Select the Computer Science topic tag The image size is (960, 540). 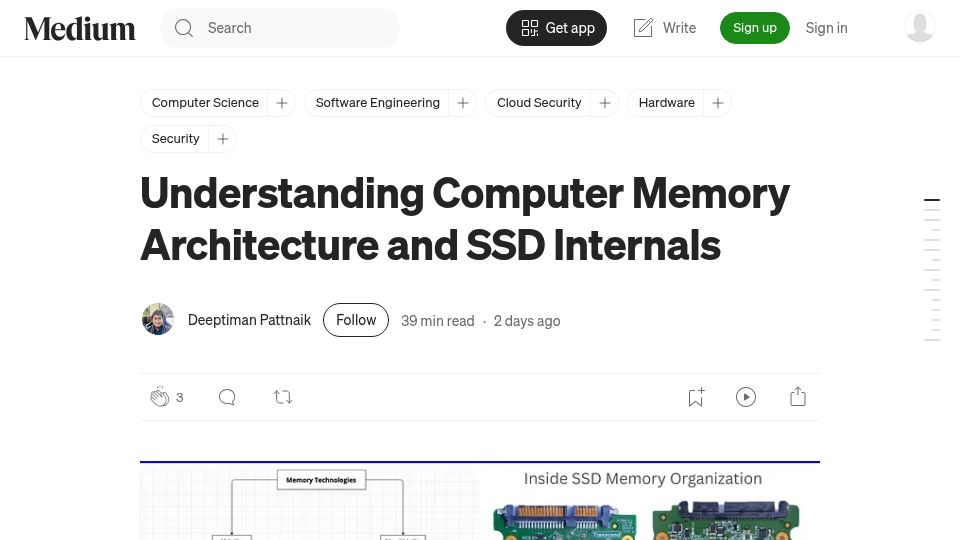[x=205, y=103]
